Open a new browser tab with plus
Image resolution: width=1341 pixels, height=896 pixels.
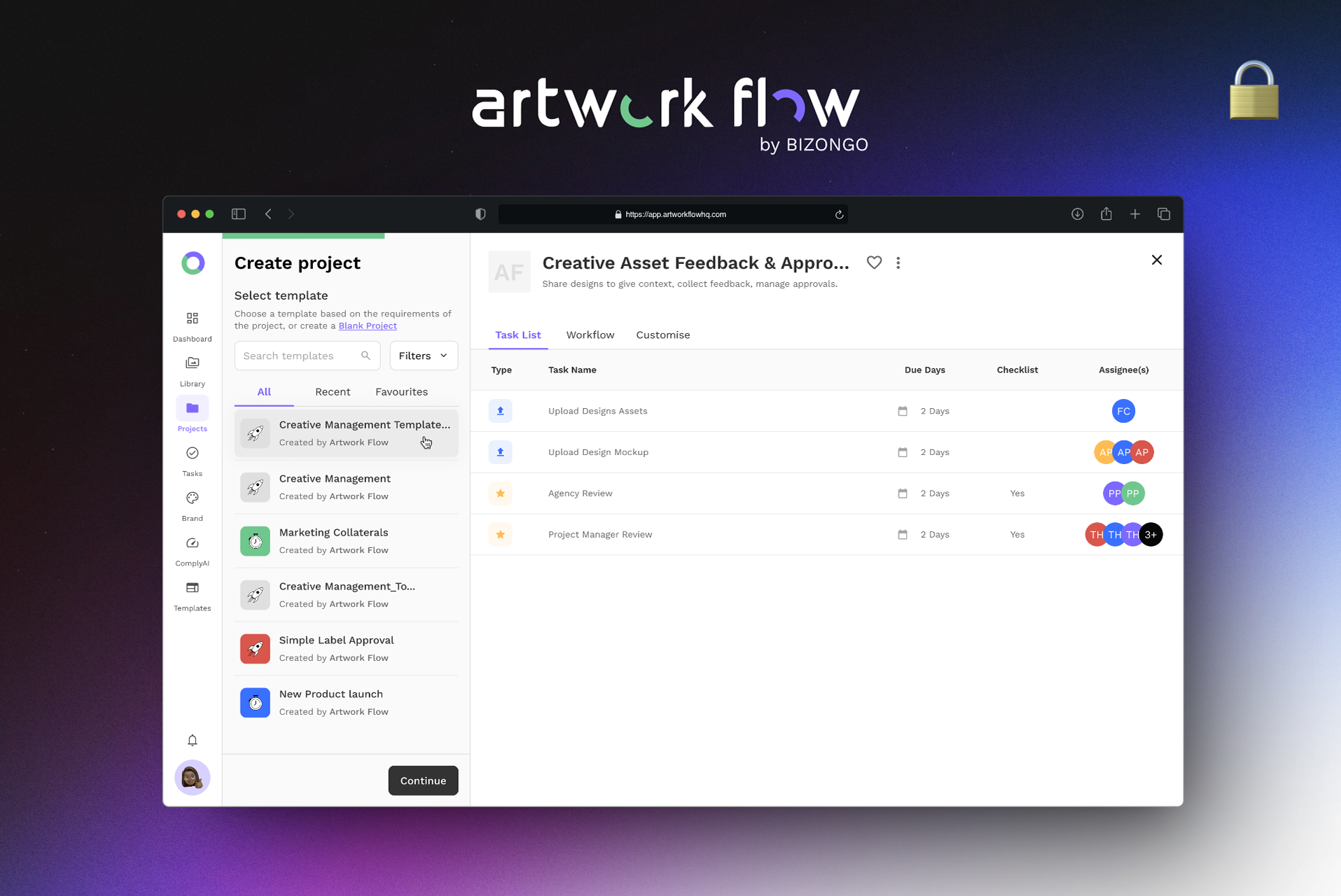click(x=1135, y=214)
